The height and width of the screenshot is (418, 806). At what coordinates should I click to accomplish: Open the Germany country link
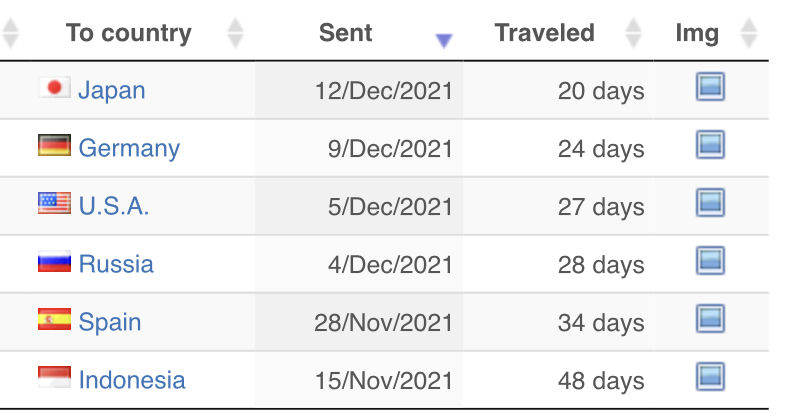click(x=129, y=149)
